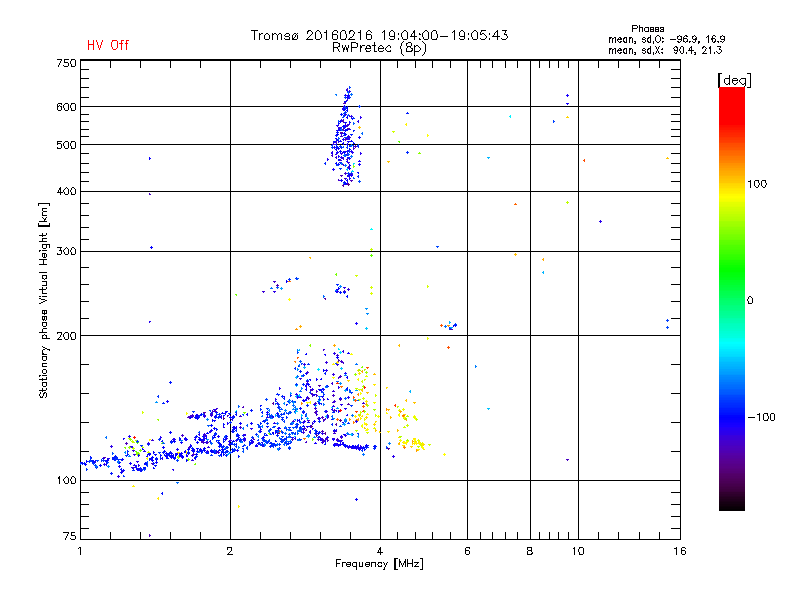
Task: Select the Tromsø date-time title text
Action: pos(379,35)
